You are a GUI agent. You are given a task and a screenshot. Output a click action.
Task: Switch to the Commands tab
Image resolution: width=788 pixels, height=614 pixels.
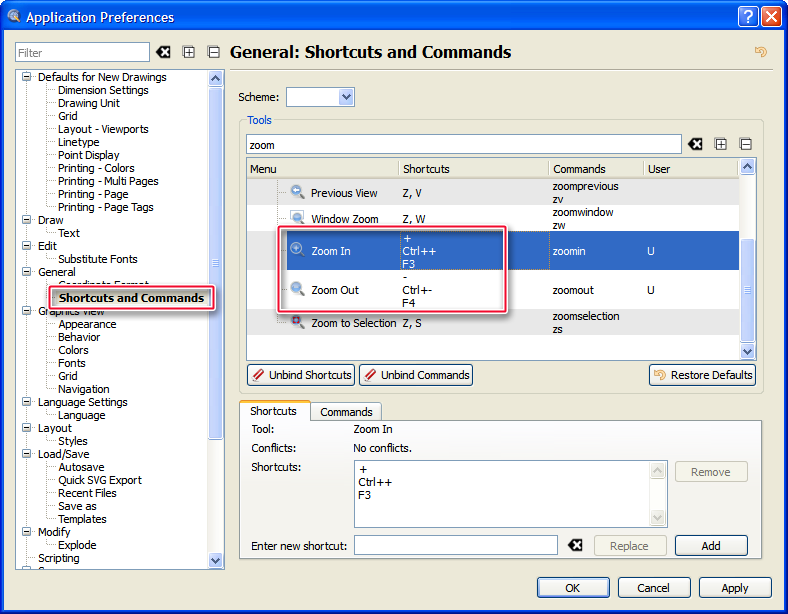point(346,412)
